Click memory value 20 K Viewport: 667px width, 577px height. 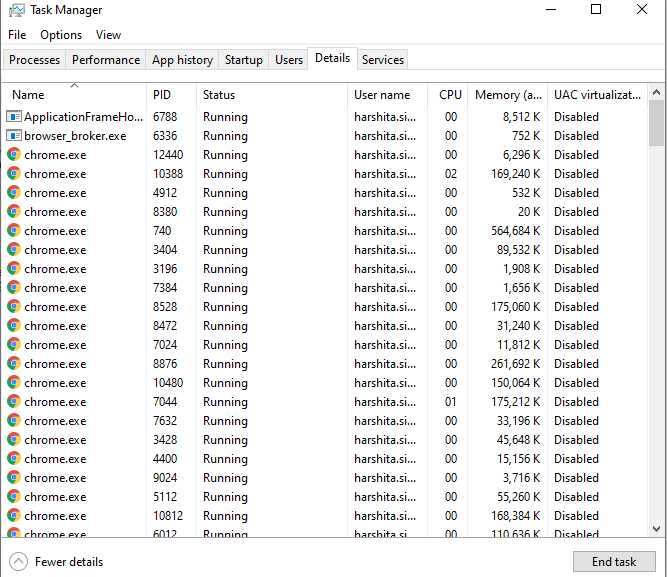point(529,211)
